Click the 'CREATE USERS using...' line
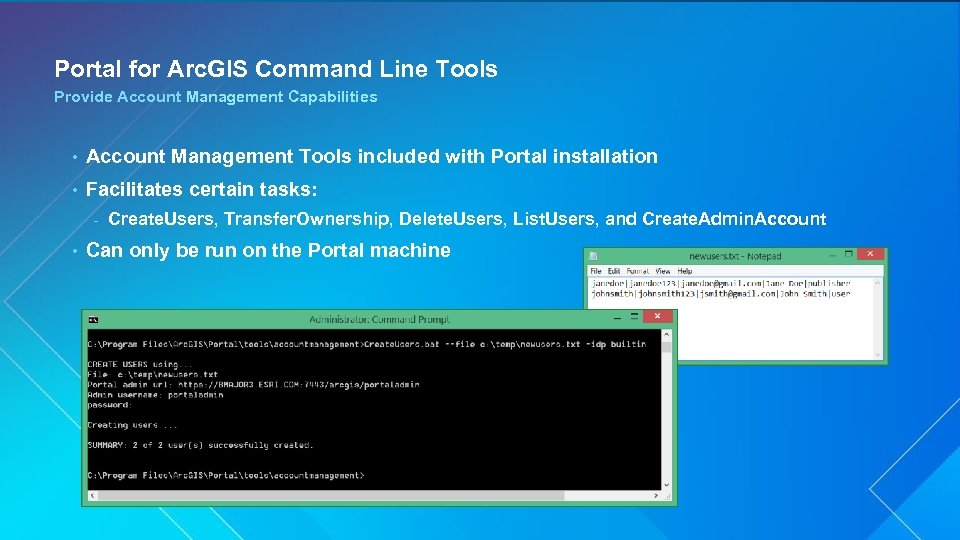 (x=140, y=364)
